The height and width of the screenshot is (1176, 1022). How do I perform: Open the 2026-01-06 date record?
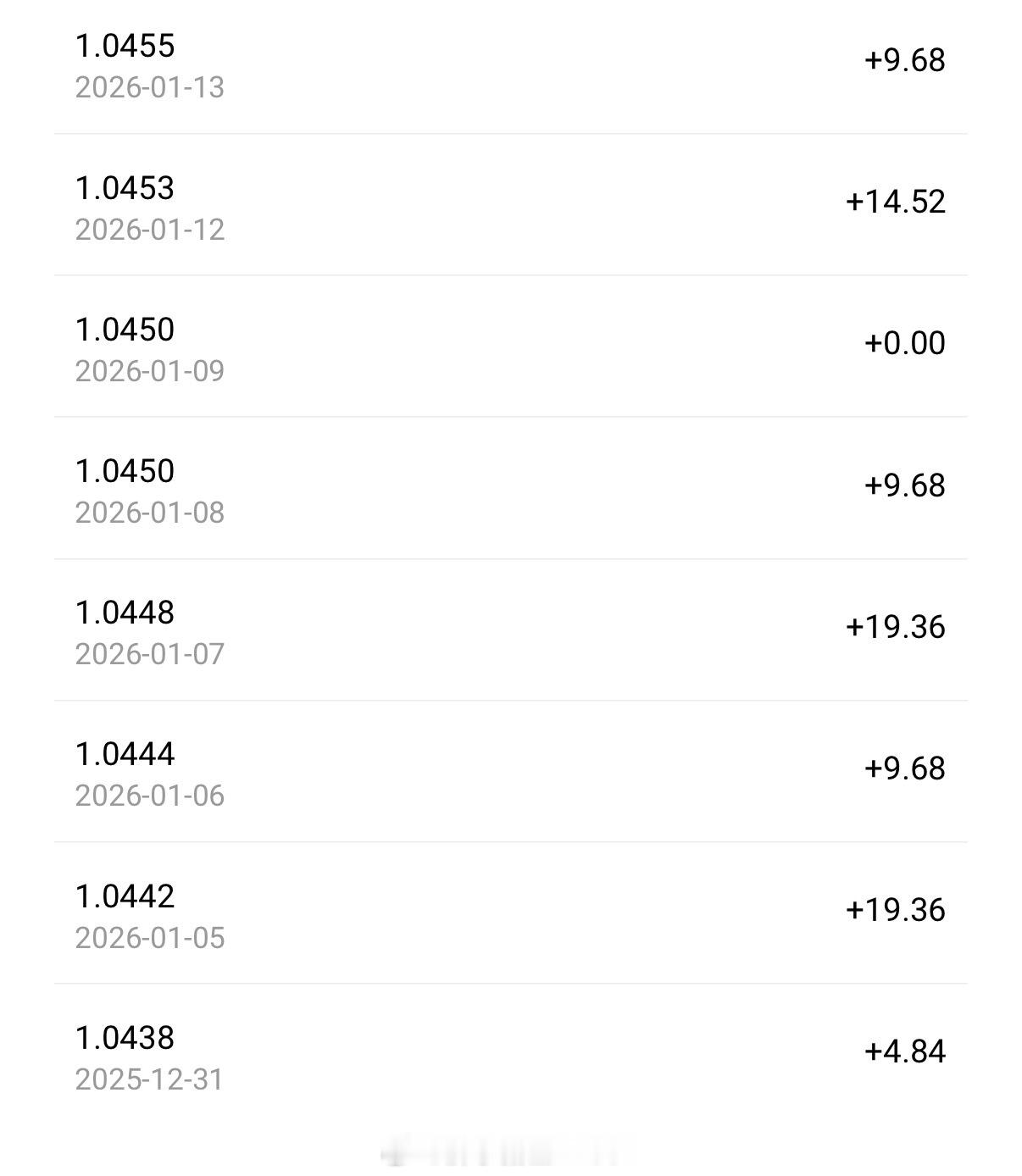pyautogui.click(x=150, y=796)
